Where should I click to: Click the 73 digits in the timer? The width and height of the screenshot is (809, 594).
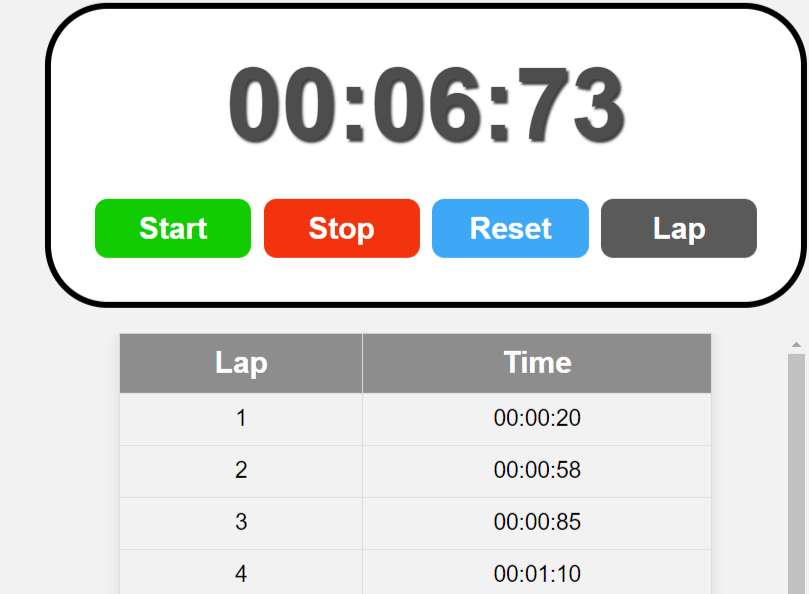point(572,105)
